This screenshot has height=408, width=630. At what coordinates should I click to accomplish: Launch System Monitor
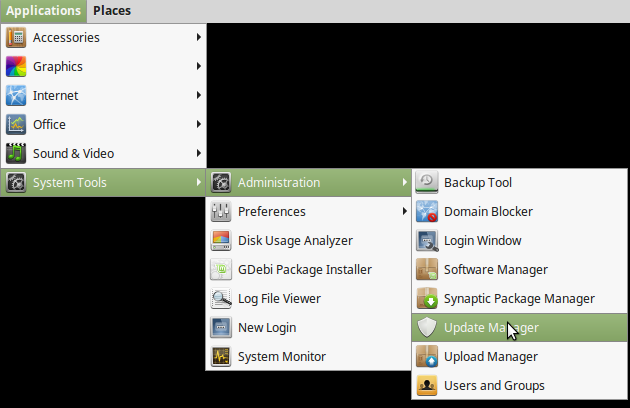[309, 356]
